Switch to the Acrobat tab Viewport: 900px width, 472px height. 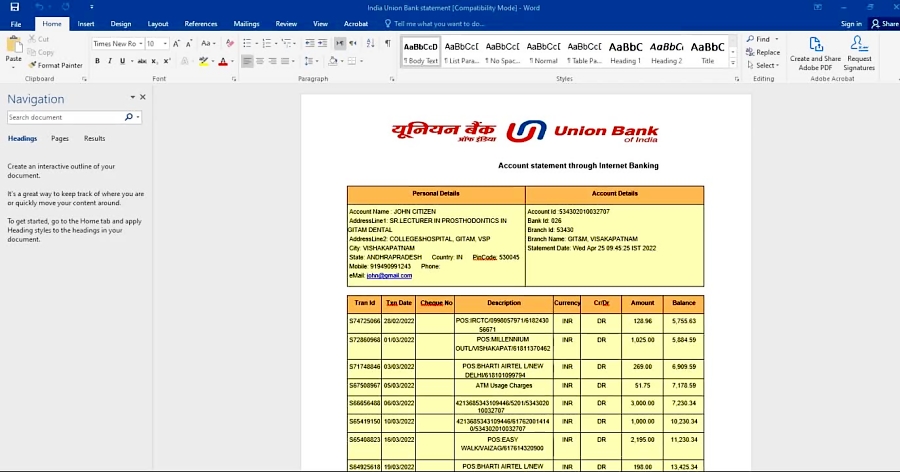[356, 24]
